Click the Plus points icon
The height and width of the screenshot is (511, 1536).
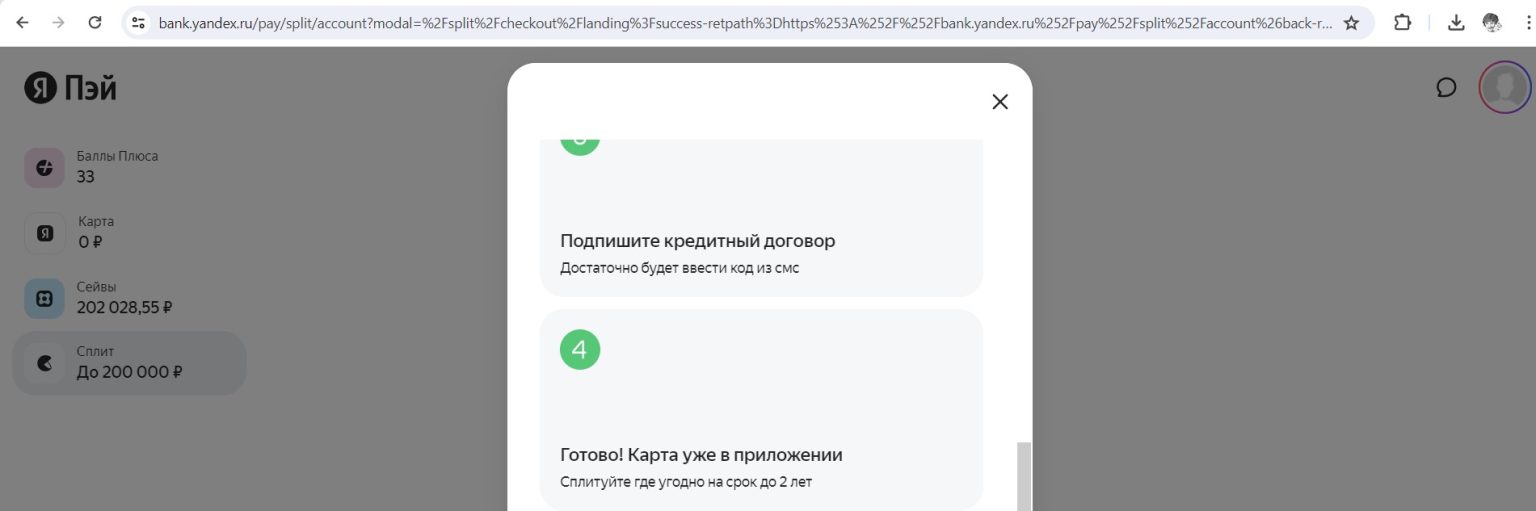44,168
